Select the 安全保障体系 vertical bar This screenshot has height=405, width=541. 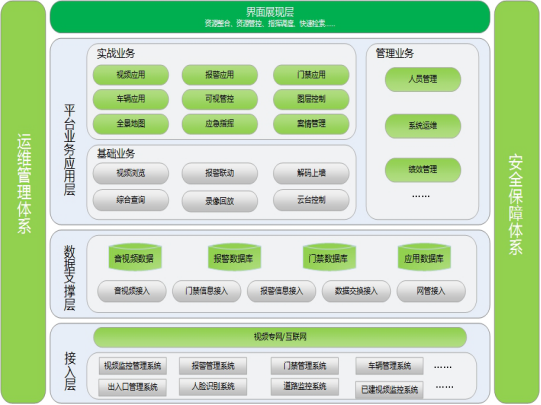coord(516,202)
